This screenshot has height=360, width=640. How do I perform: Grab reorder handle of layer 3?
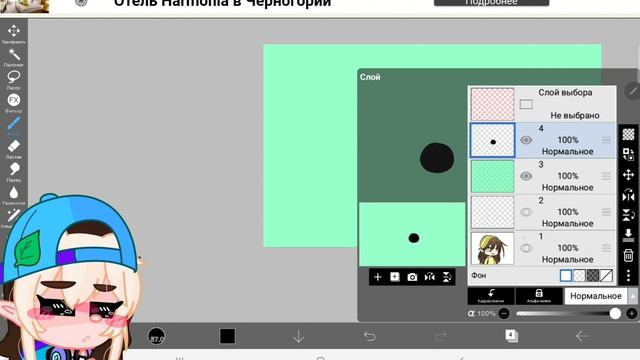point(606,176)
